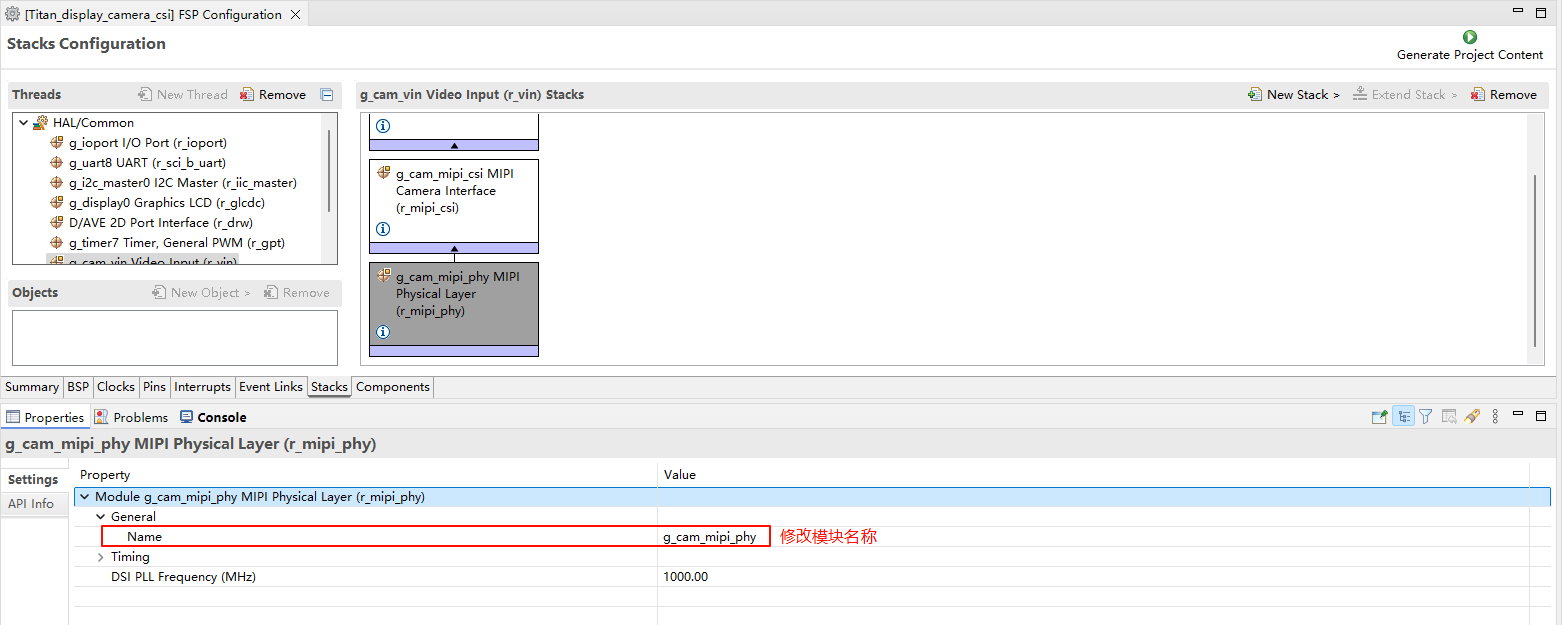Click the info icon on g_cam_mipi_phy block

click(x=382, y=332)
